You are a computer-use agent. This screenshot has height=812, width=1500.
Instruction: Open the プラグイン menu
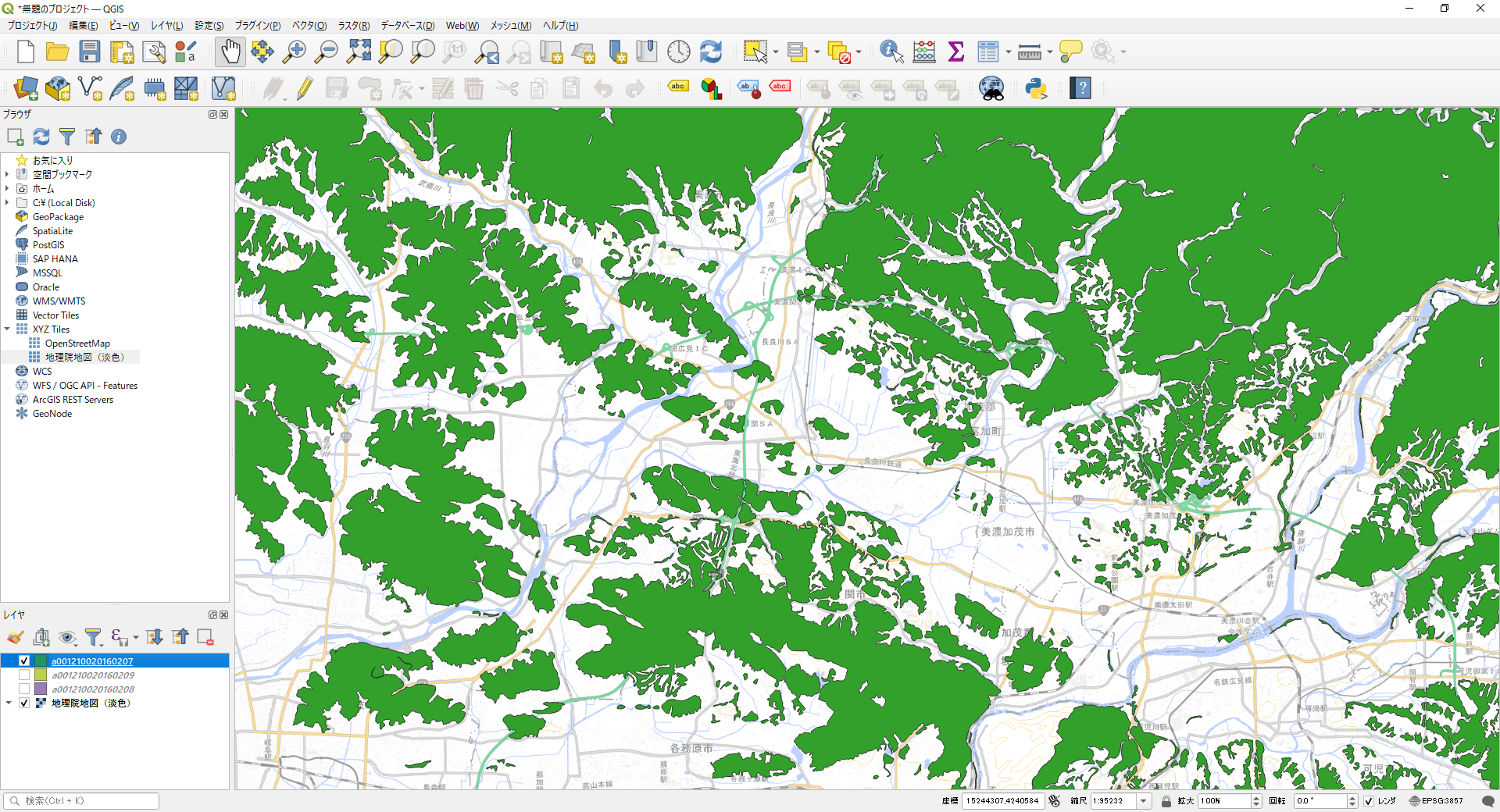click(258, 25)
